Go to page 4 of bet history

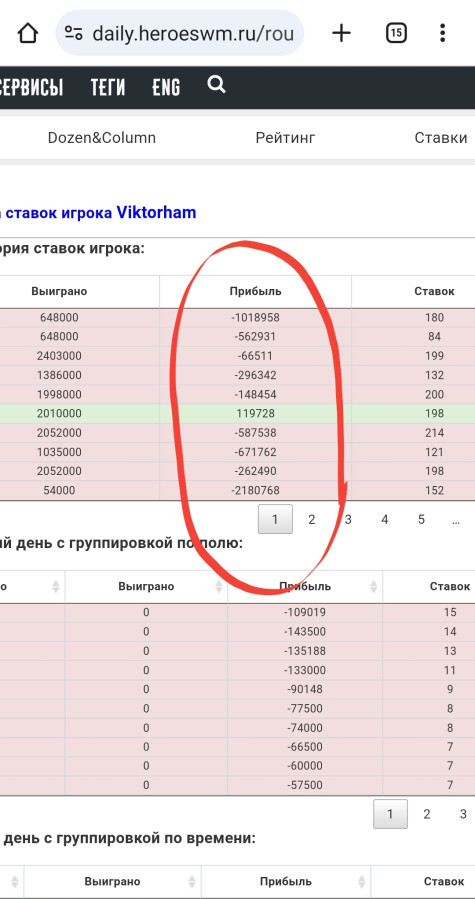coord(385,519)
